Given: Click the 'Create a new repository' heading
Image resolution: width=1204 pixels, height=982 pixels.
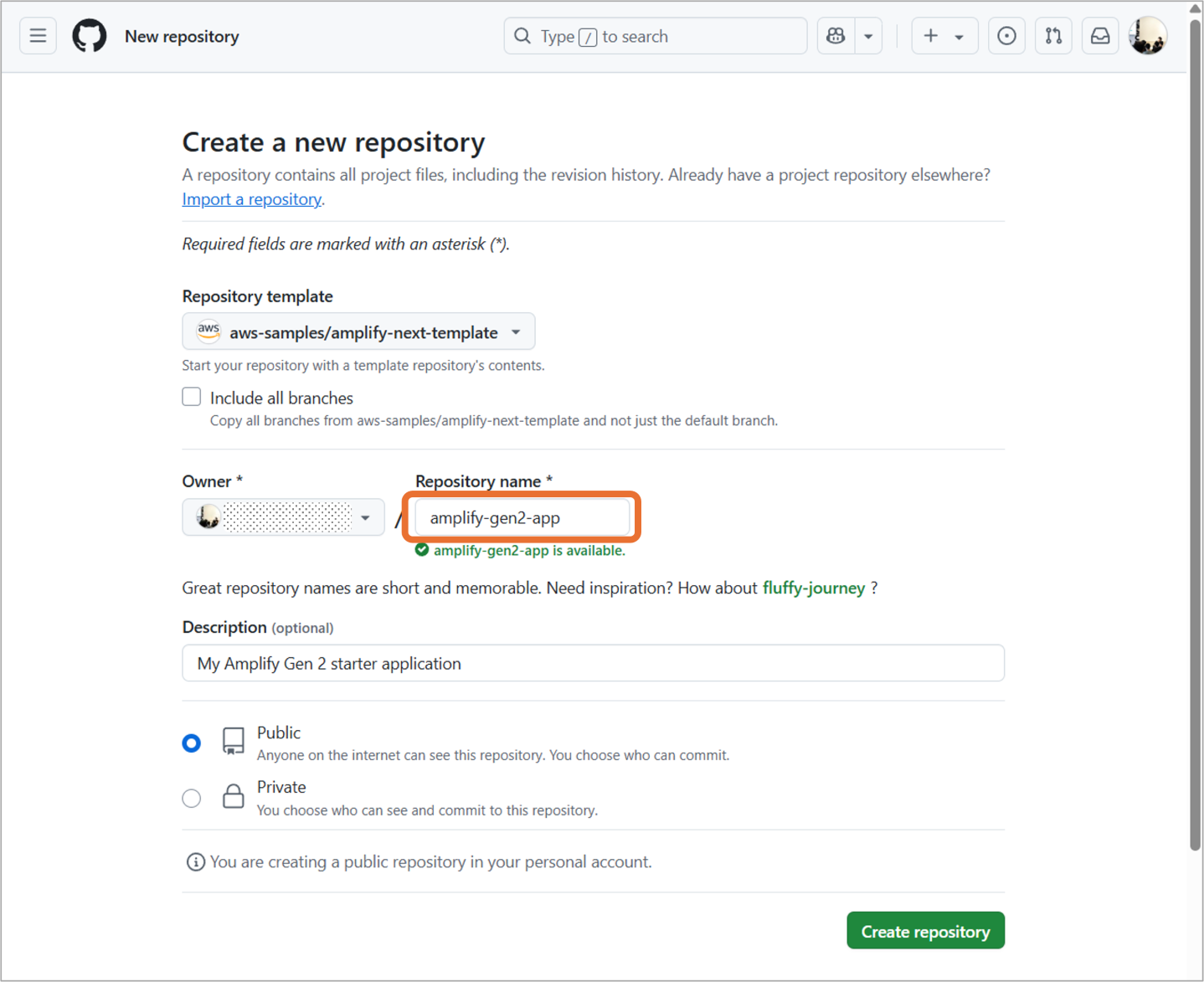Looking at the screenshot, I should (333, 142).
